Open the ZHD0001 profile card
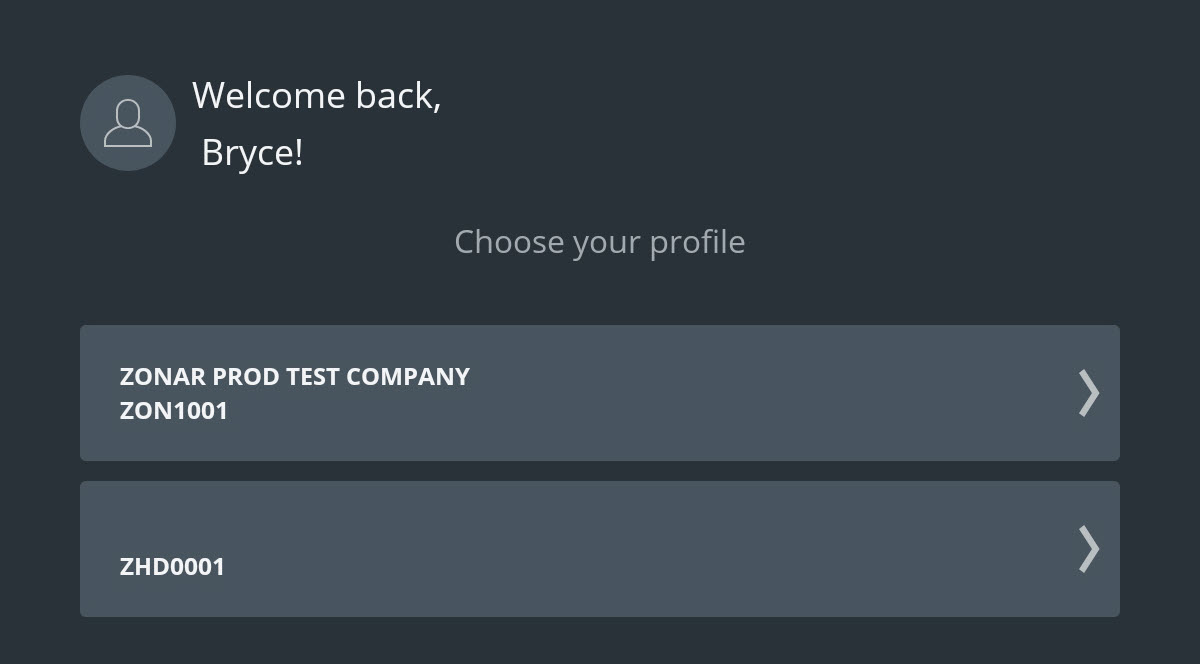The height and width of the screenshot is (664, 1200). click(599, 549)
